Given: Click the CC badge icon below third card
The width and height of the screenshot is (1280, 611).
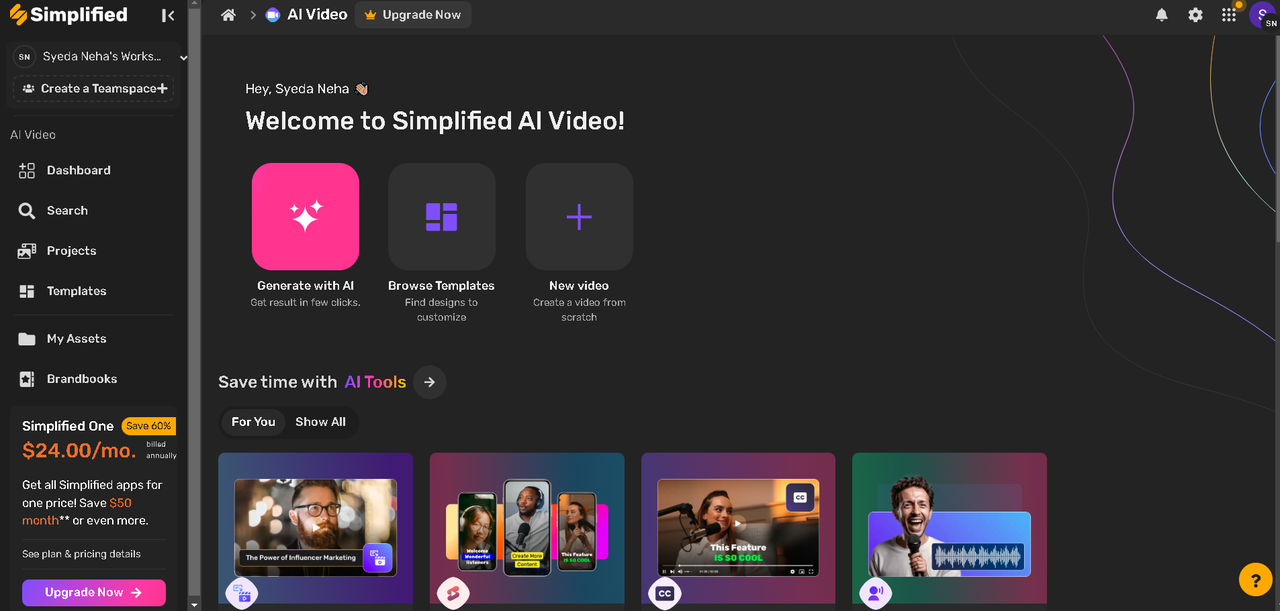Looking at the screenshot, I should pyautogui.click(x=665, y=594).
